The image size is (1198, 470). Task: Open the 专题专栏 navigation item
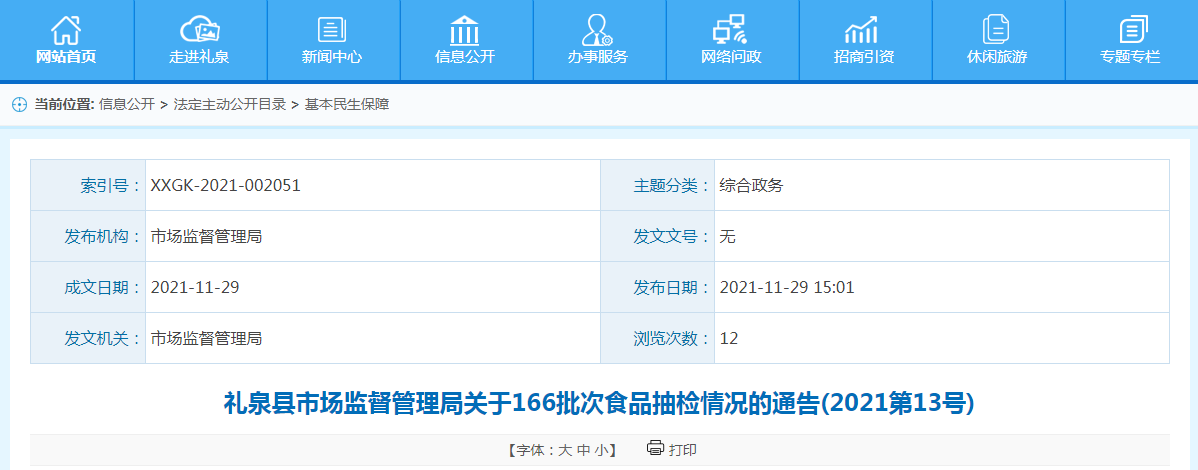[1130, 57]
